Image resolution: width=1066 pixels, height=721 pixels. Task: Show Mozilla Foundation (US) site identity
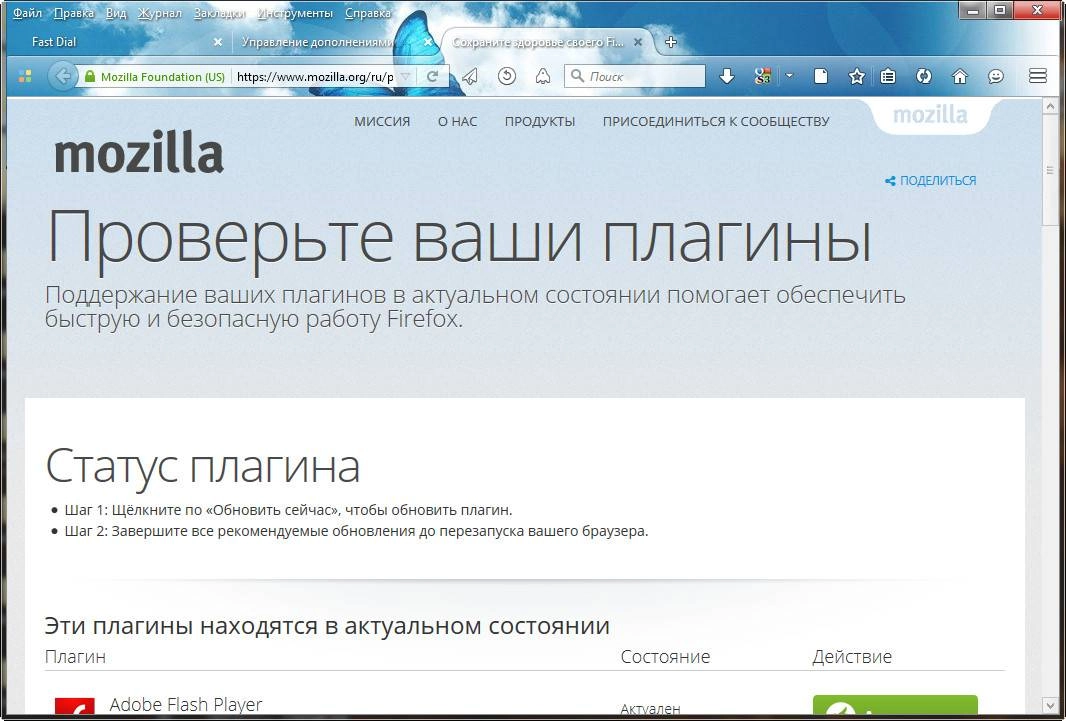click(x=154, y=77)
